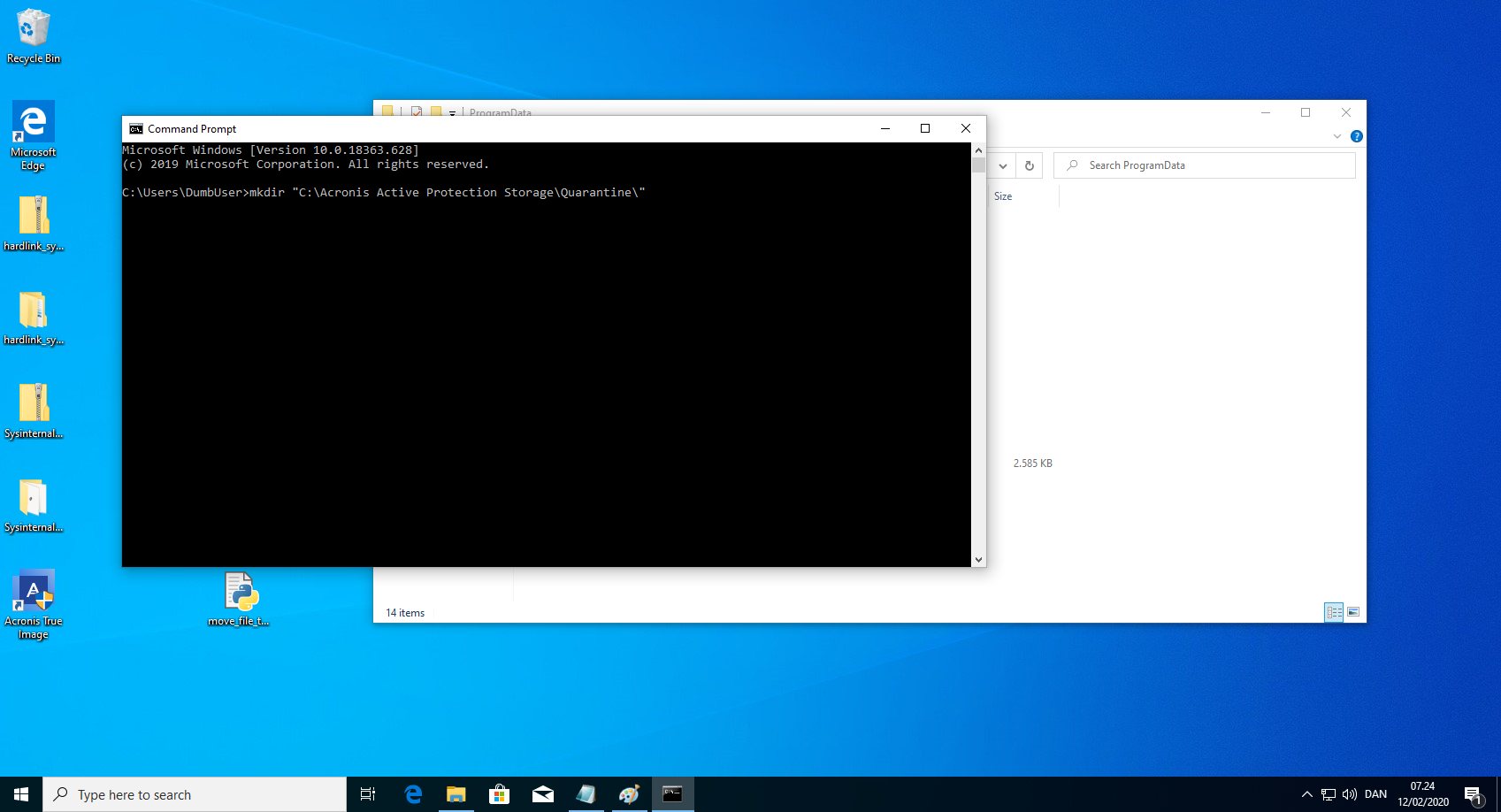The height and width of the screenshot is (812, 1501).
Task: Open Task View from the taskbar
Action: (368, 794)
